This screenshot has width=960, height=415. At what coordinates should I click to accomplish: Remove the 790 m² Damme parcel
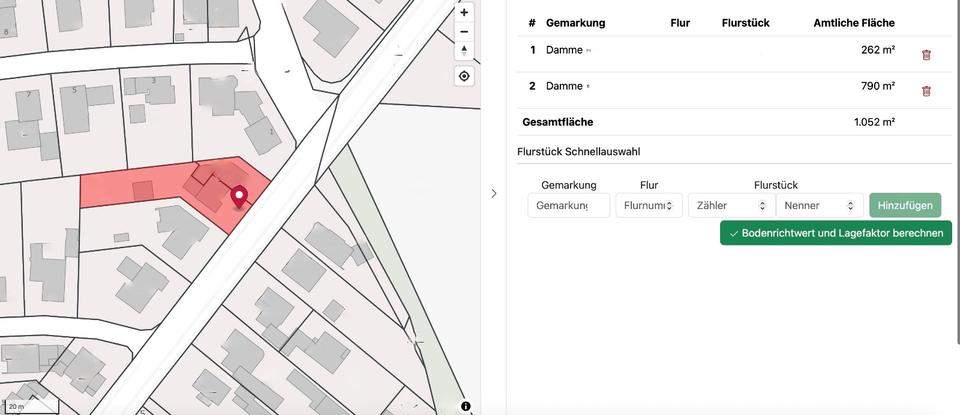926,91
